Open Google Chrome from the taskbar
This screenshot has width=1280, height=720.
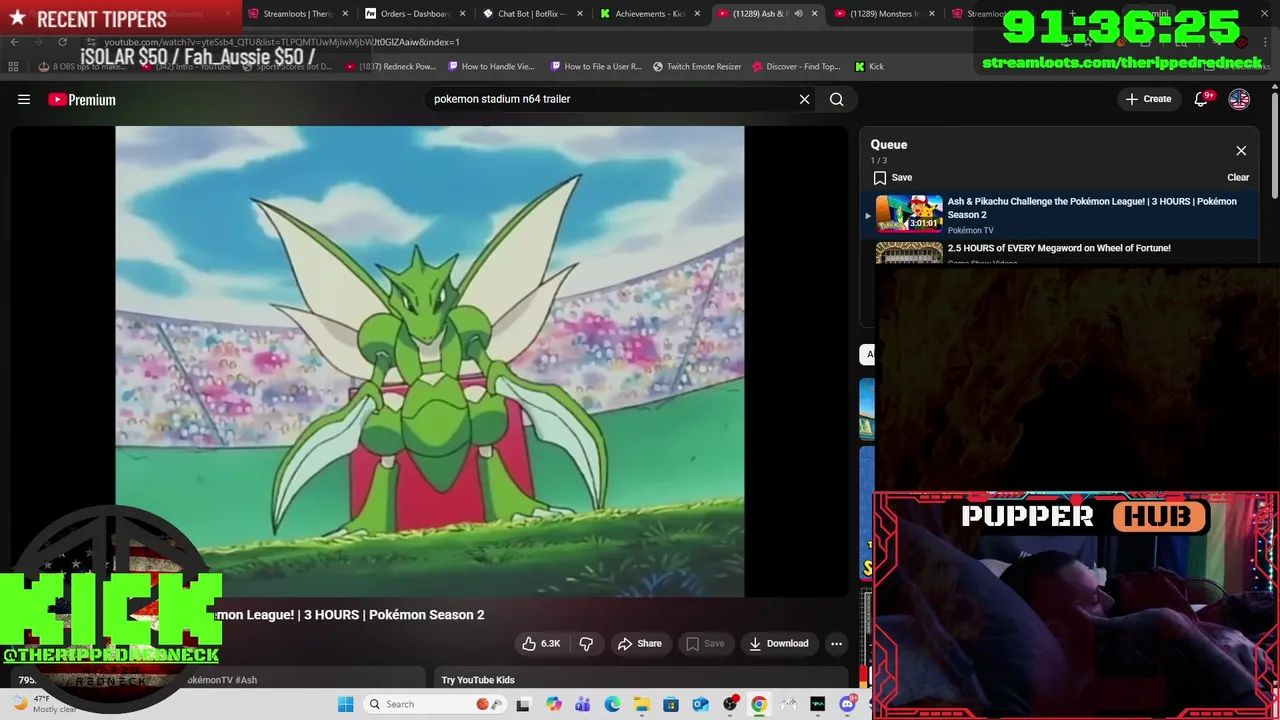coord(759,704)
